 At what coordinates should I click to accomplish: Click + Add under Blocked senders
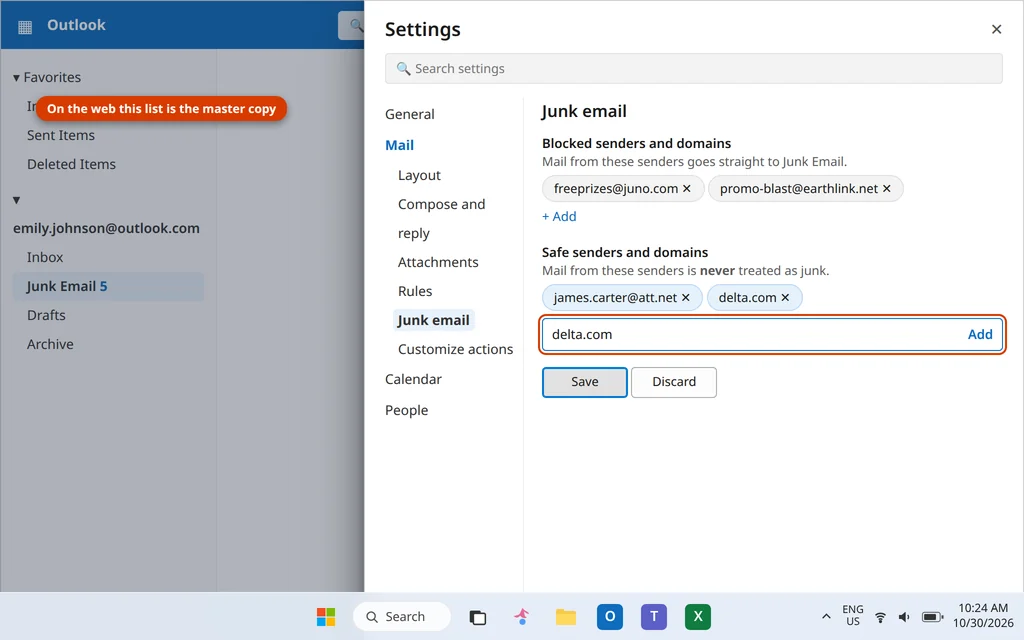click(559, 217)
